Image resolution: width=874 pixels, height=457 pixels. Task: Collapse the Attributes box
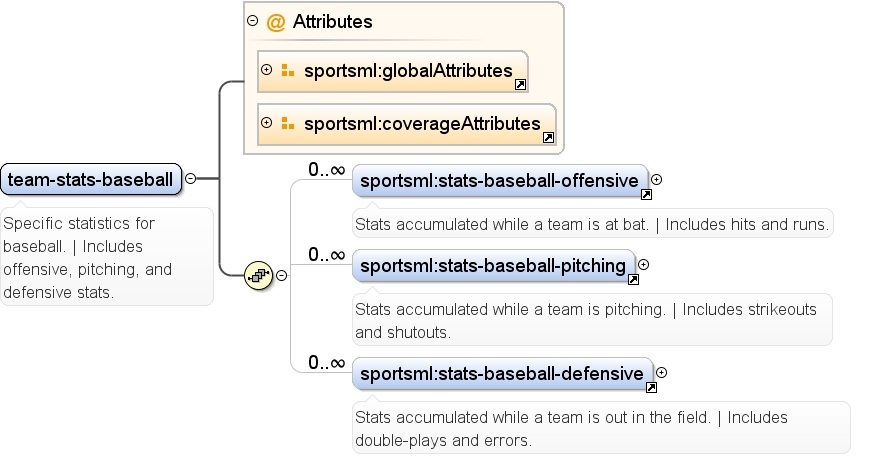tap(253, 21)
